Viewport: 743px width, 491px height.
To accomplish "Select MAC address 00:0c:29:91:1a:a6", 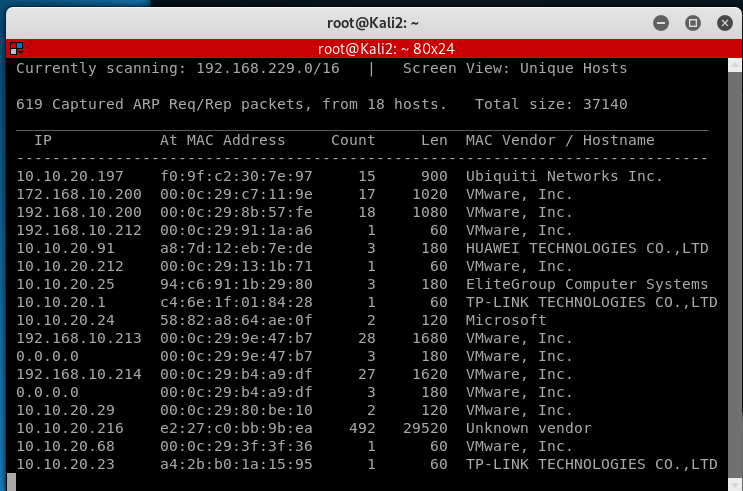I will point(236,230).
